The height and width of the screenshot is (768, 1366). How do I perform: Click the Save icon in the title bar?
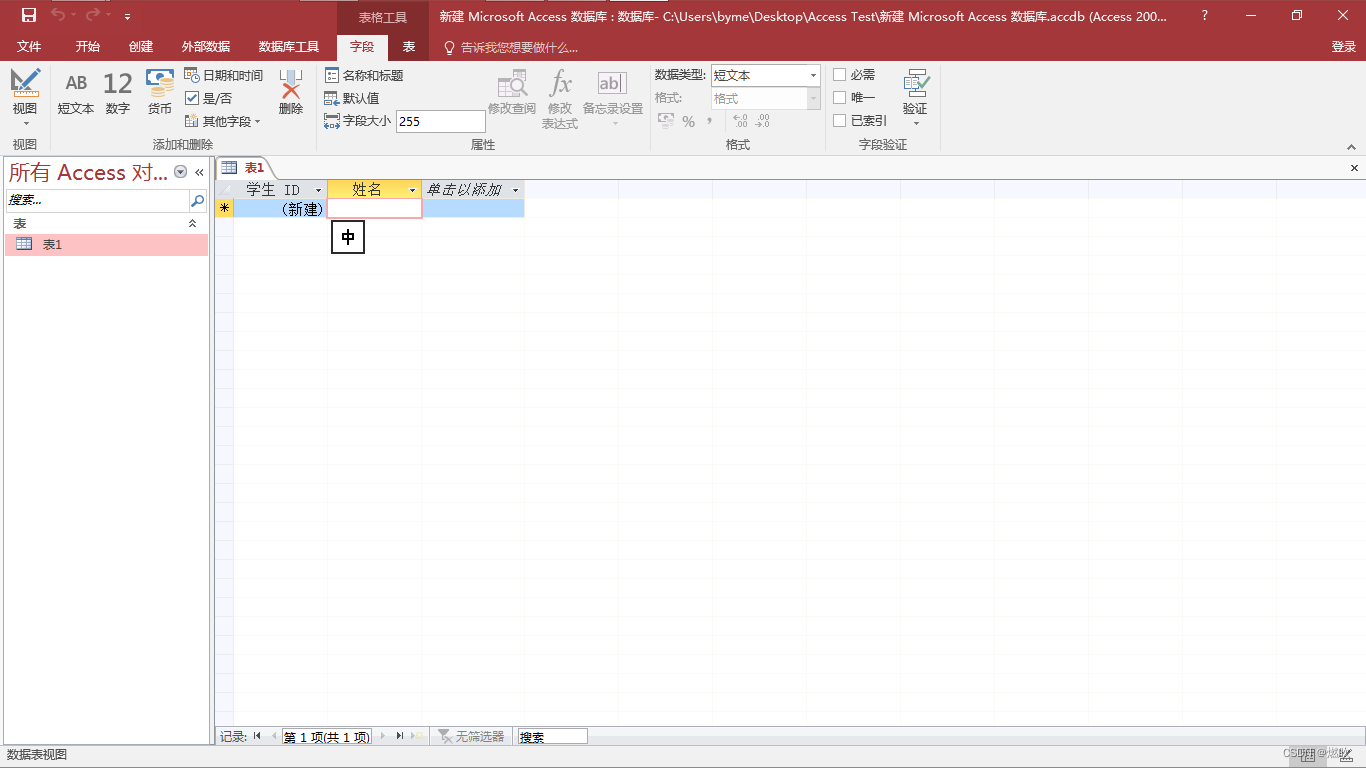tap(29, 15)
